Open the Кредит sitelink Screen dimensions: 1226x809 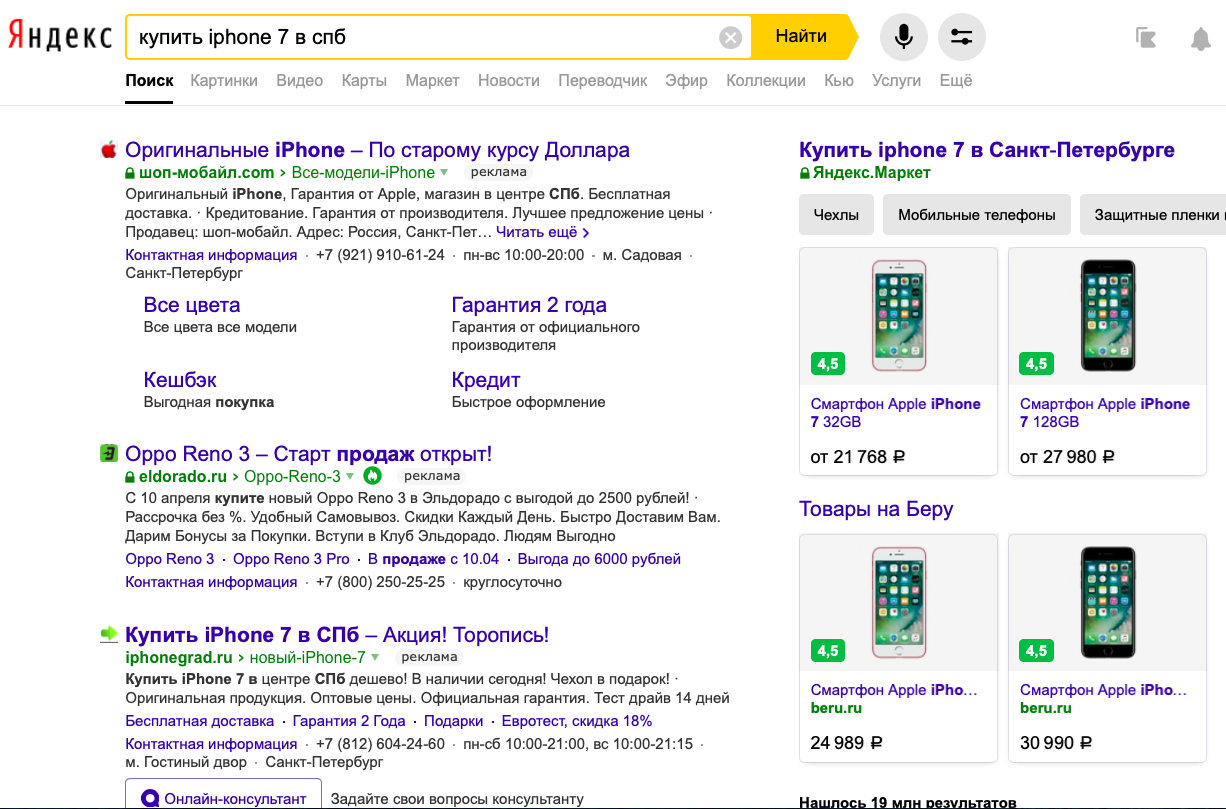pos(486,380)
